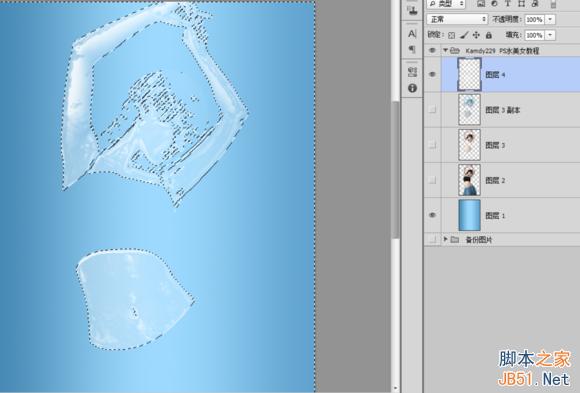
Task: Filter layers by text type icon
Action: pos(508,4)
